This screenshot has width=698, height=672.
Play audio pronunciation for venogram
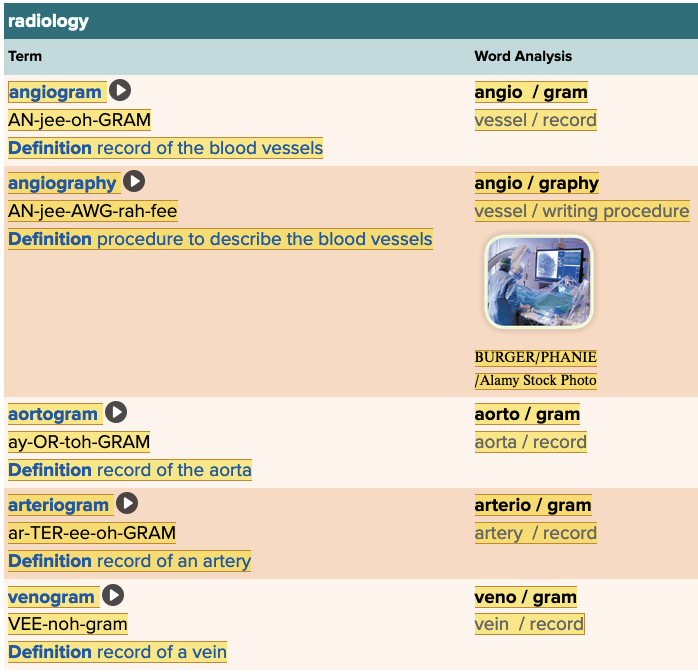pyautogui.click(x=113, y=595)
